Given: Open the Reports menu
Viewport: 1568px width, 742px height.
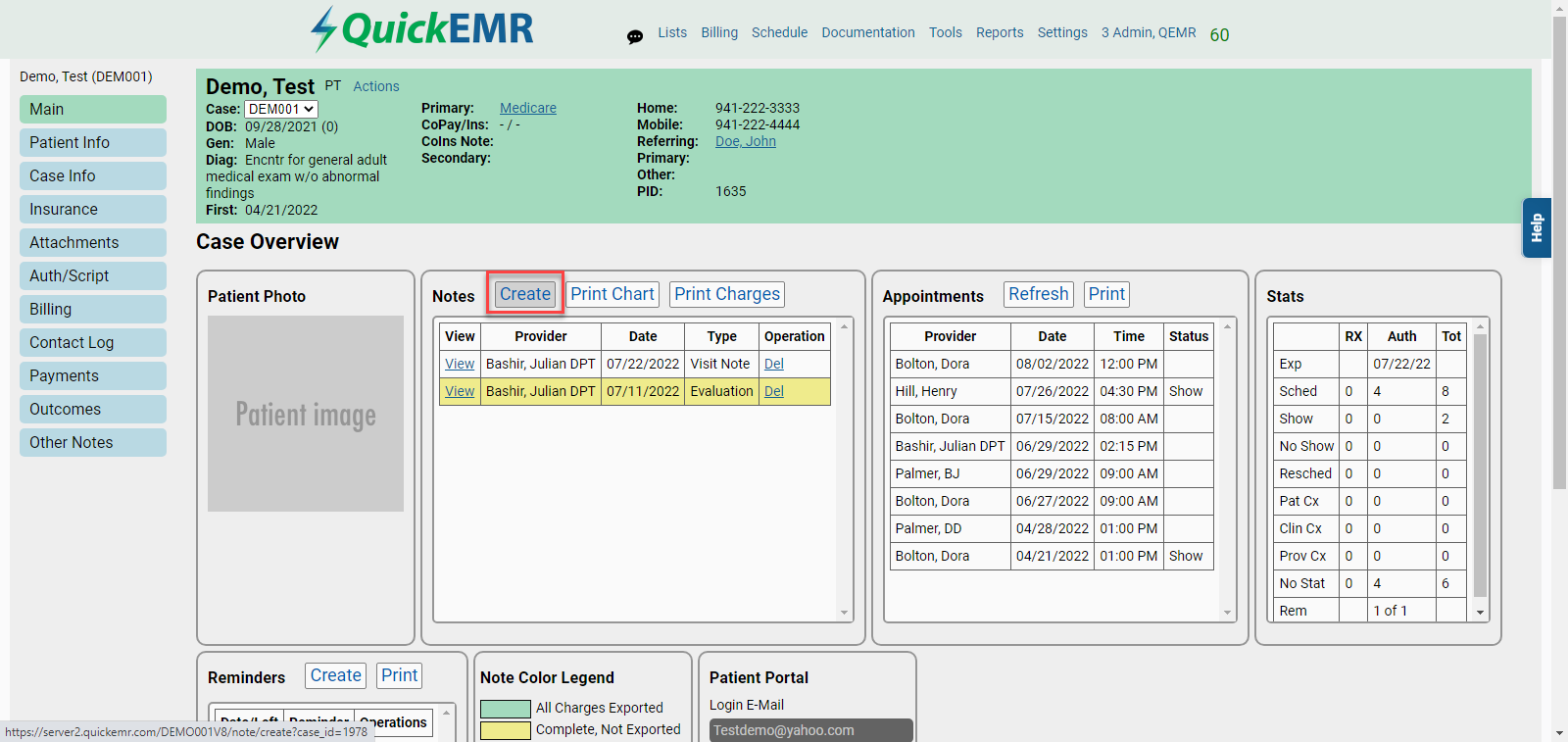Looking at the screenshot, I should [x=1000, y=32].
